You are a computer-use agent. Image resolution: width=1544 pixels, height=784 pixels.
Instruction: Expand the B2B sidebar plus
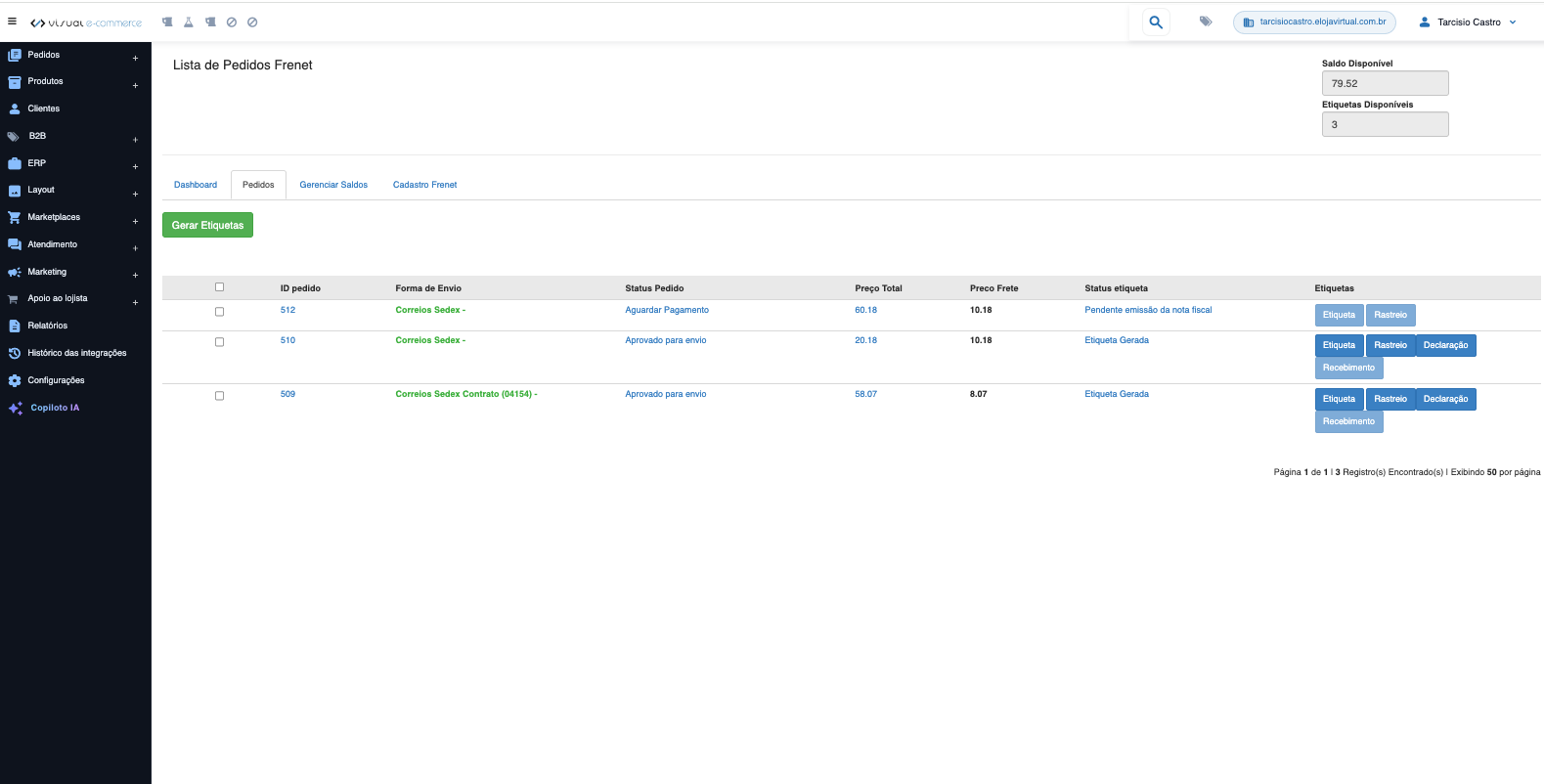click(135, 140)
